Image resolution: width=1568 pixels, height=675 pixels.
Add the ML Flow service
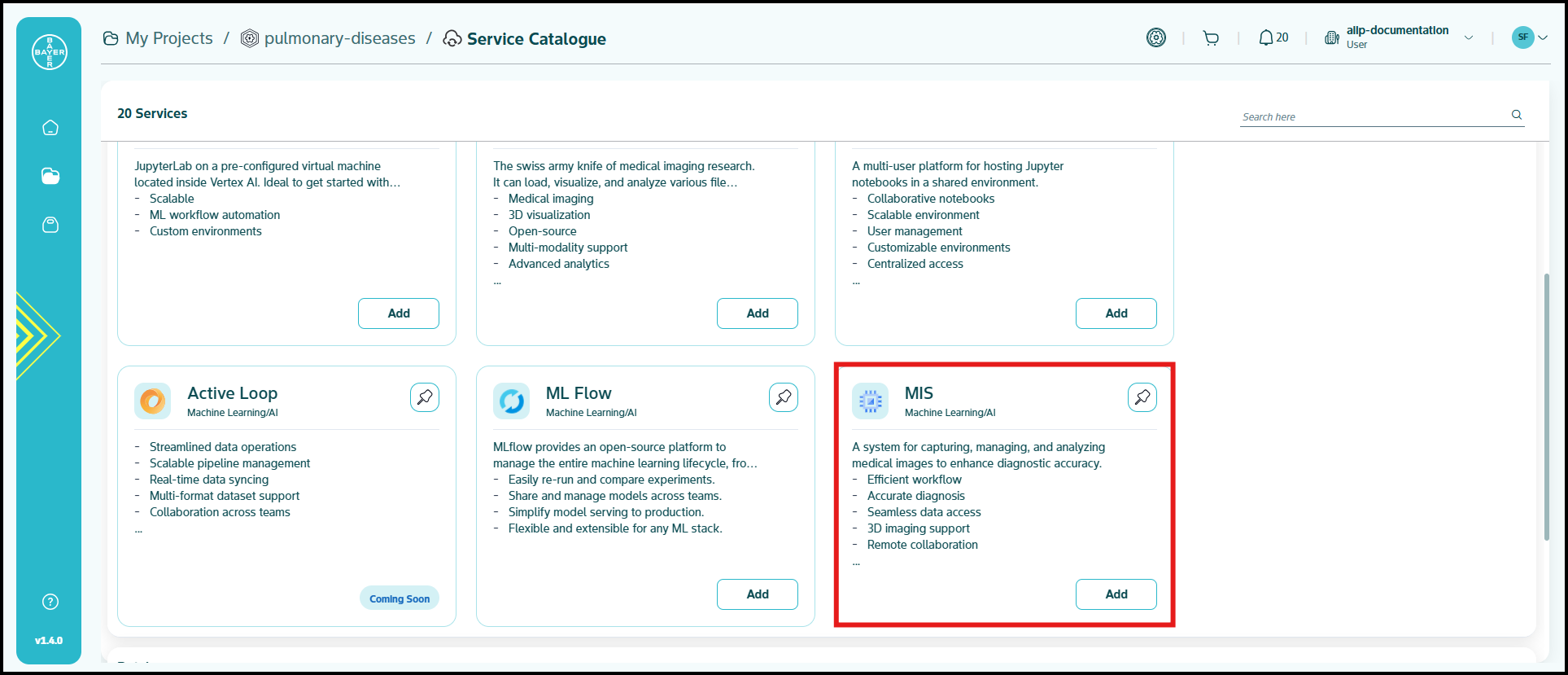point(757,594)
